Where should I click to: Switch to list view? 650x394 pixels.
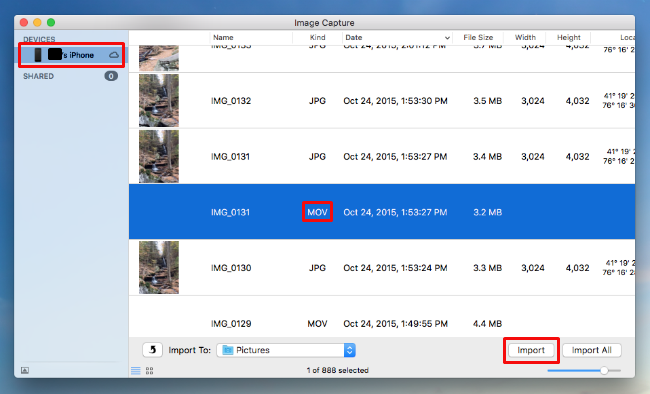[x=136, y=371]
